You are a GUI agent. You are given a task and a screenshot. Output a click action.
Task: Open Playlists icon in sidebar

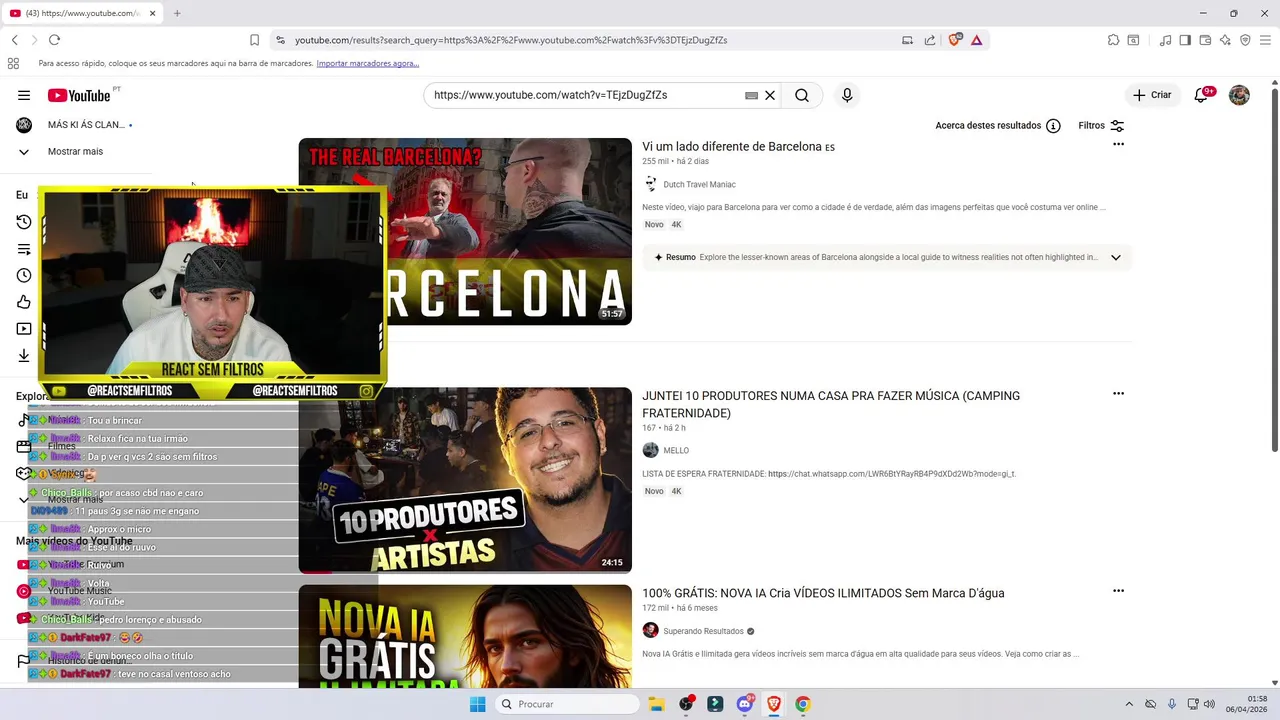coord(24,249)
